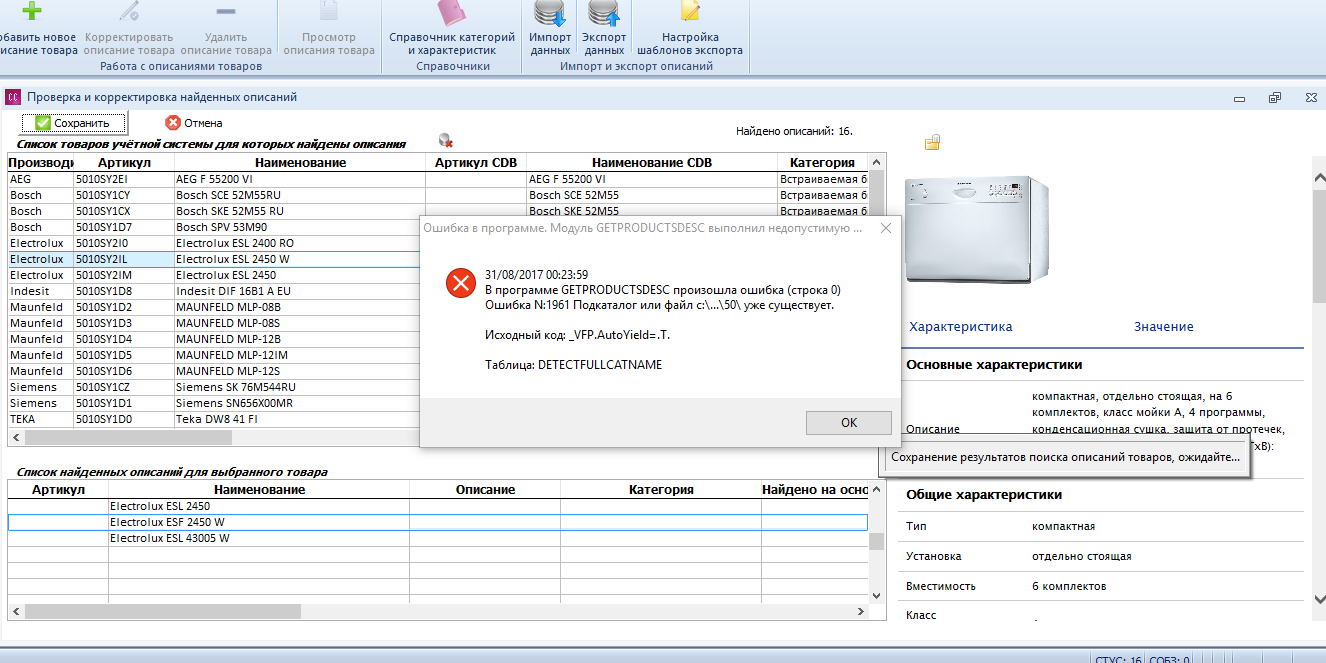Click the AEG F 55200 VI CDB name cell

[651, 179]
